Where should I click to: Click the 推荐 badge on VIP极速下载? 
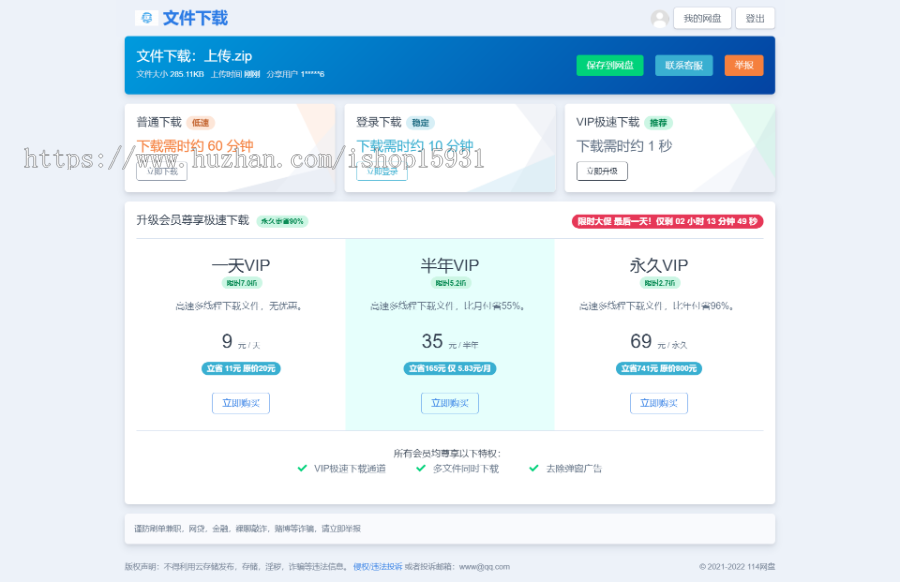click(x=658, y=123)
